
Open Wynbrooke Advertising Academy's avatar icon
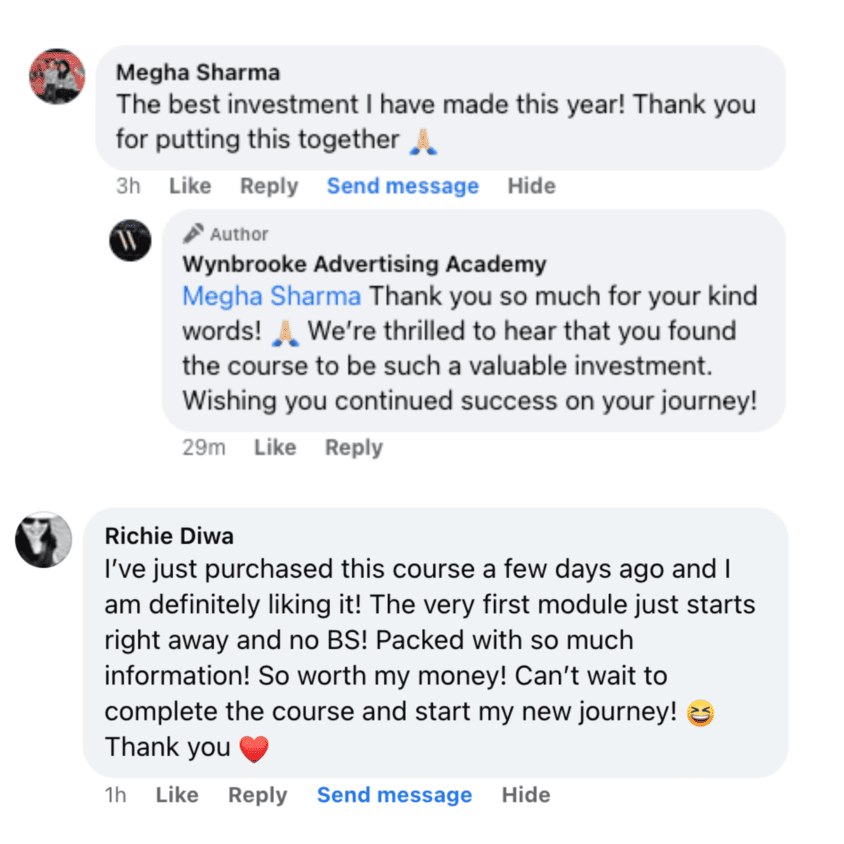(x=130, y=240)
